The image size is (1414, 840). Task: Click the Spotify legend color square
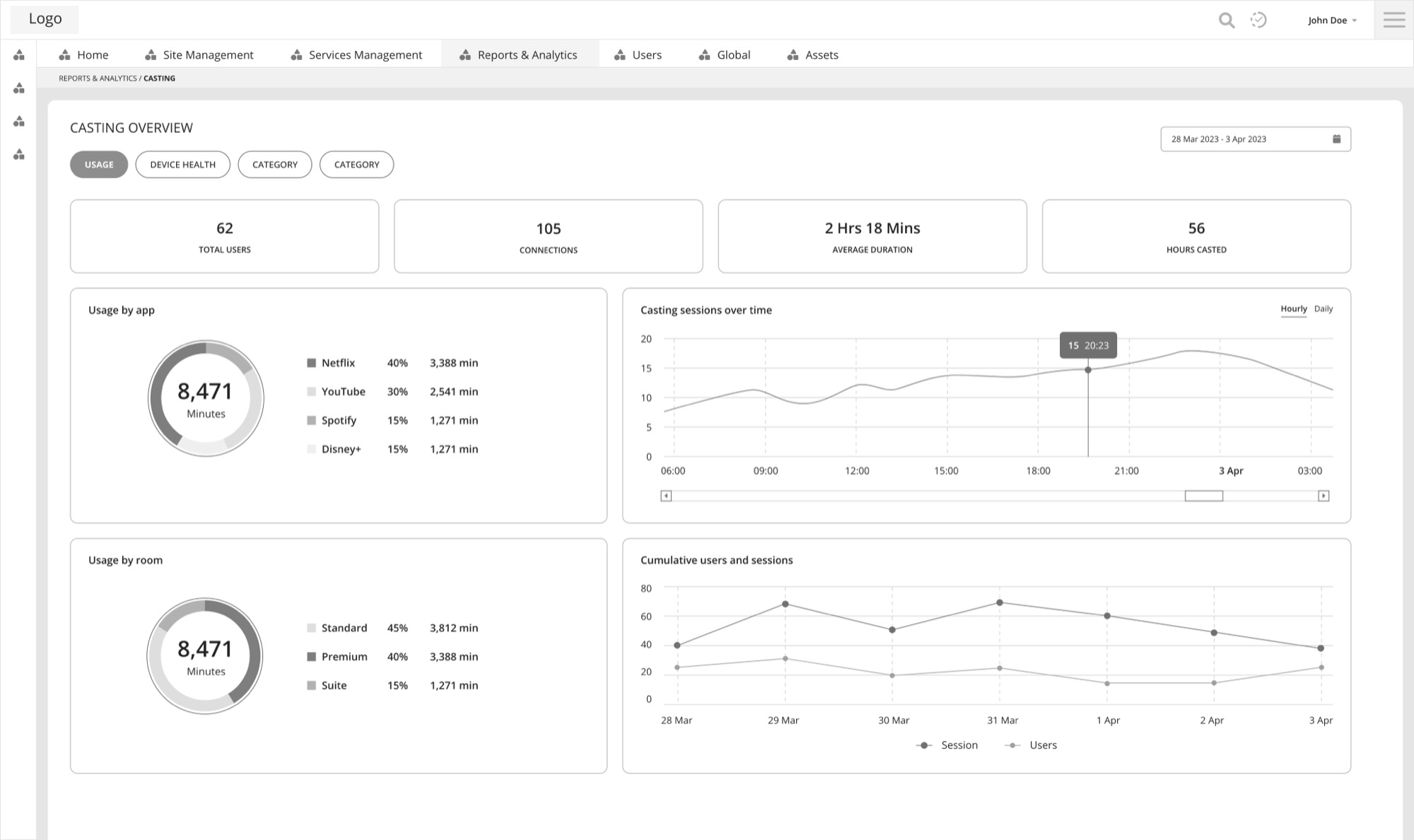pos(311,420)
